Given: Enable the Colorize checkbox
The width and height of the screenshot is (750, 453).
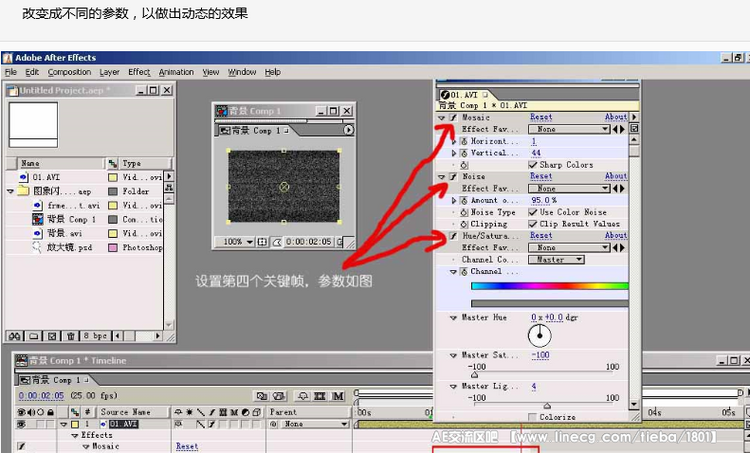Looking at the screenshot, I should (x=532, y=417).
